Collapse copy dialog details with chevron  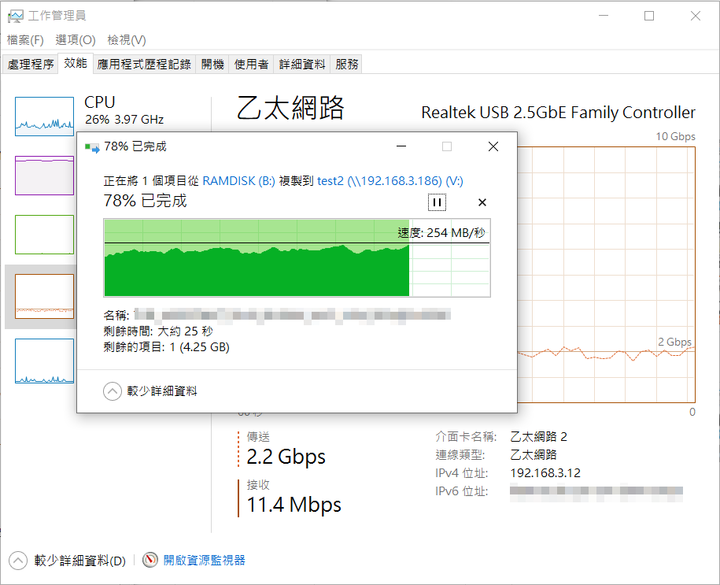(x=112, y=391)
